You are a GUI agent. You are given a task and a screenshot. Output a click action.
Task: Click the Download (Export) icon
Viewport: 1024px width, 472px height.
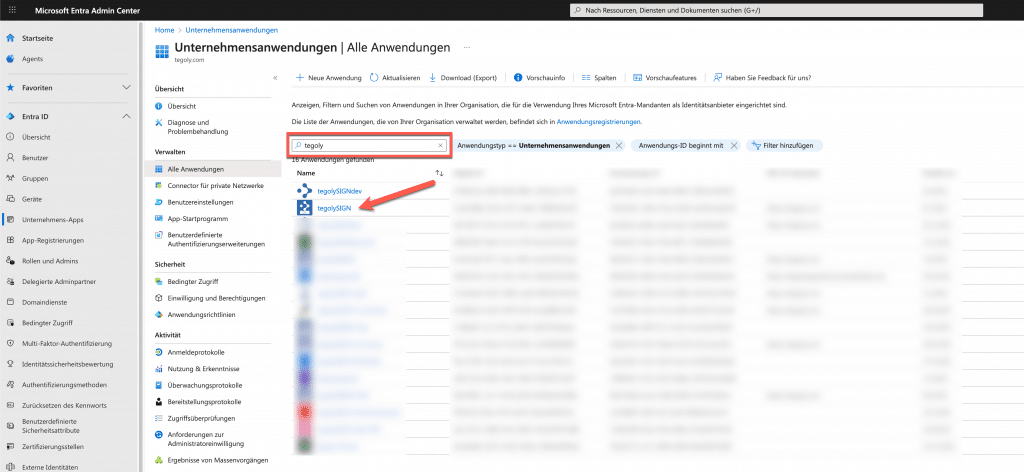(x=432, y=78)
